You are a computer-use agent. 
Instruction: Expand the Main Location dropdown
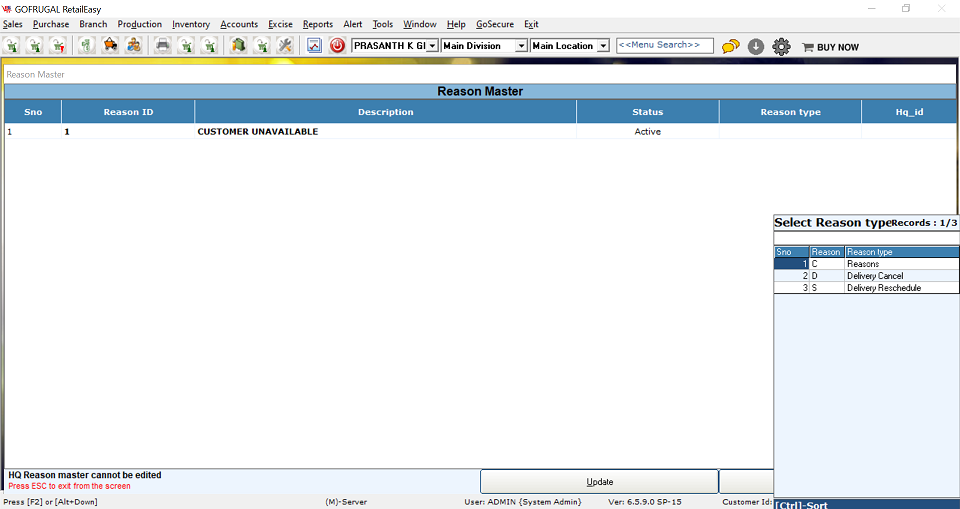603,46
